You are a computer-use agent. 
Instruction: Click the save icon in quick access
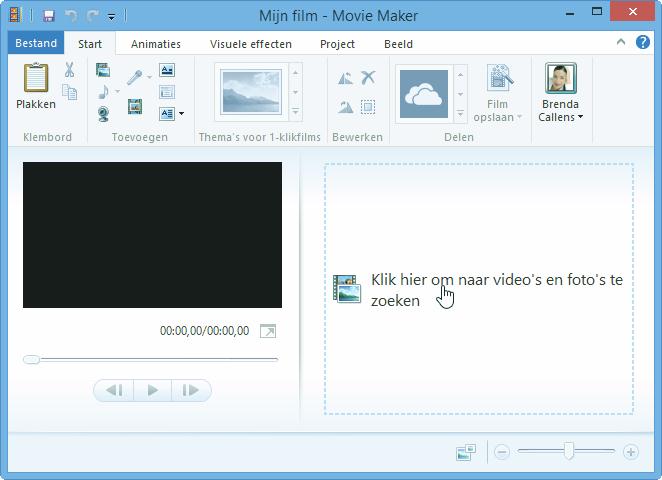pyautogui.click(x=49, y=16)
